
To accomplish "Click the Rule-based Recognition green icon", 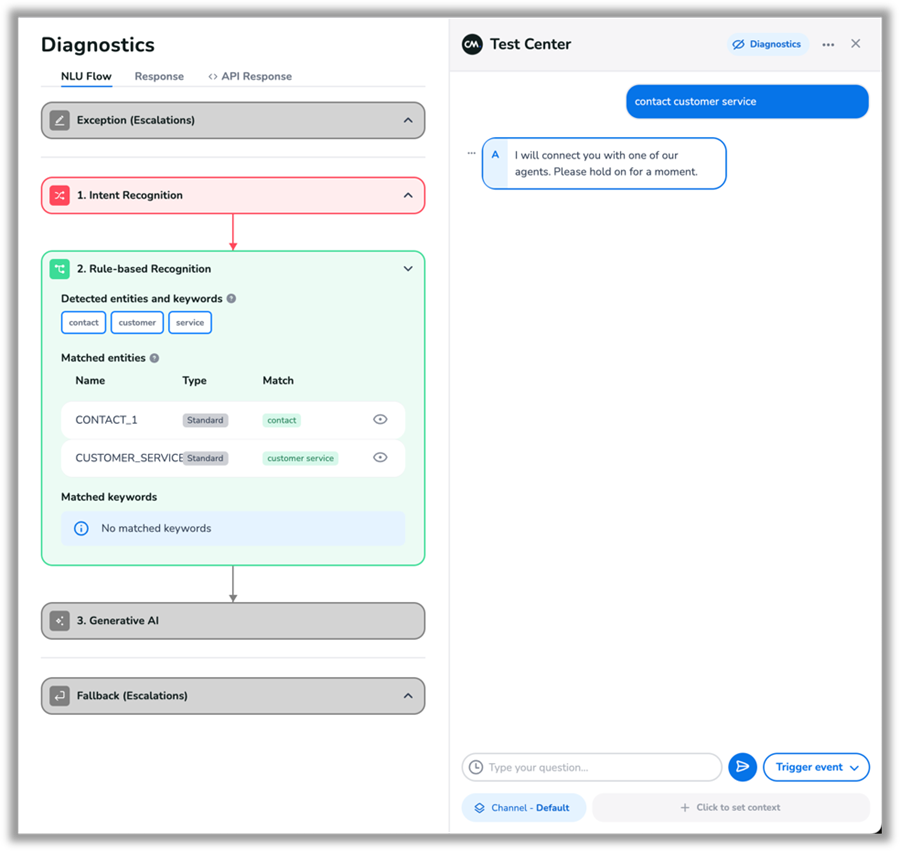I will tap(60, 269).
